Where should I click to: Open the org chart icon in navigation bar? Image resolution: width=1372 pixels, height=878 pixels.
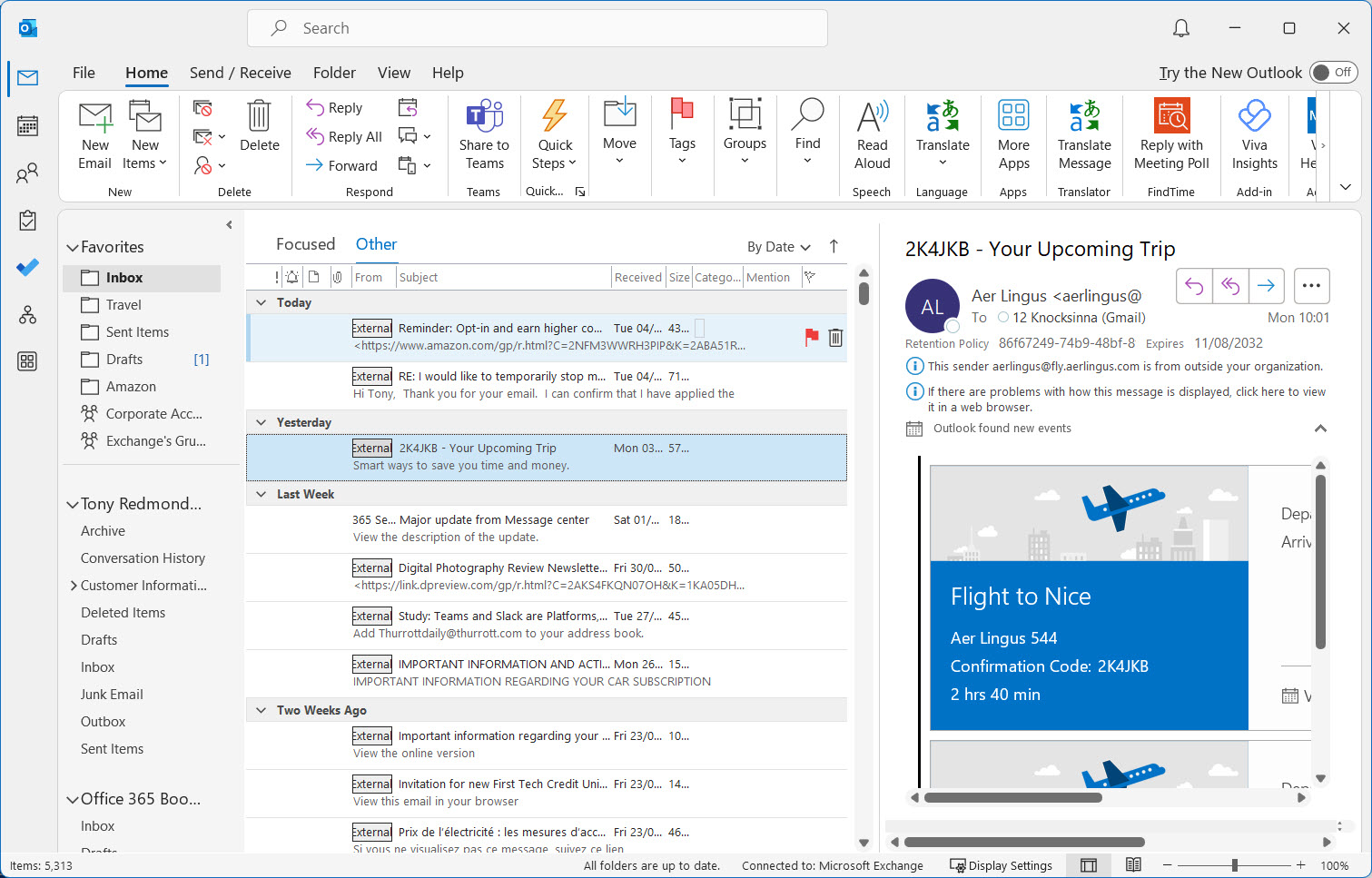click(27, 314)
